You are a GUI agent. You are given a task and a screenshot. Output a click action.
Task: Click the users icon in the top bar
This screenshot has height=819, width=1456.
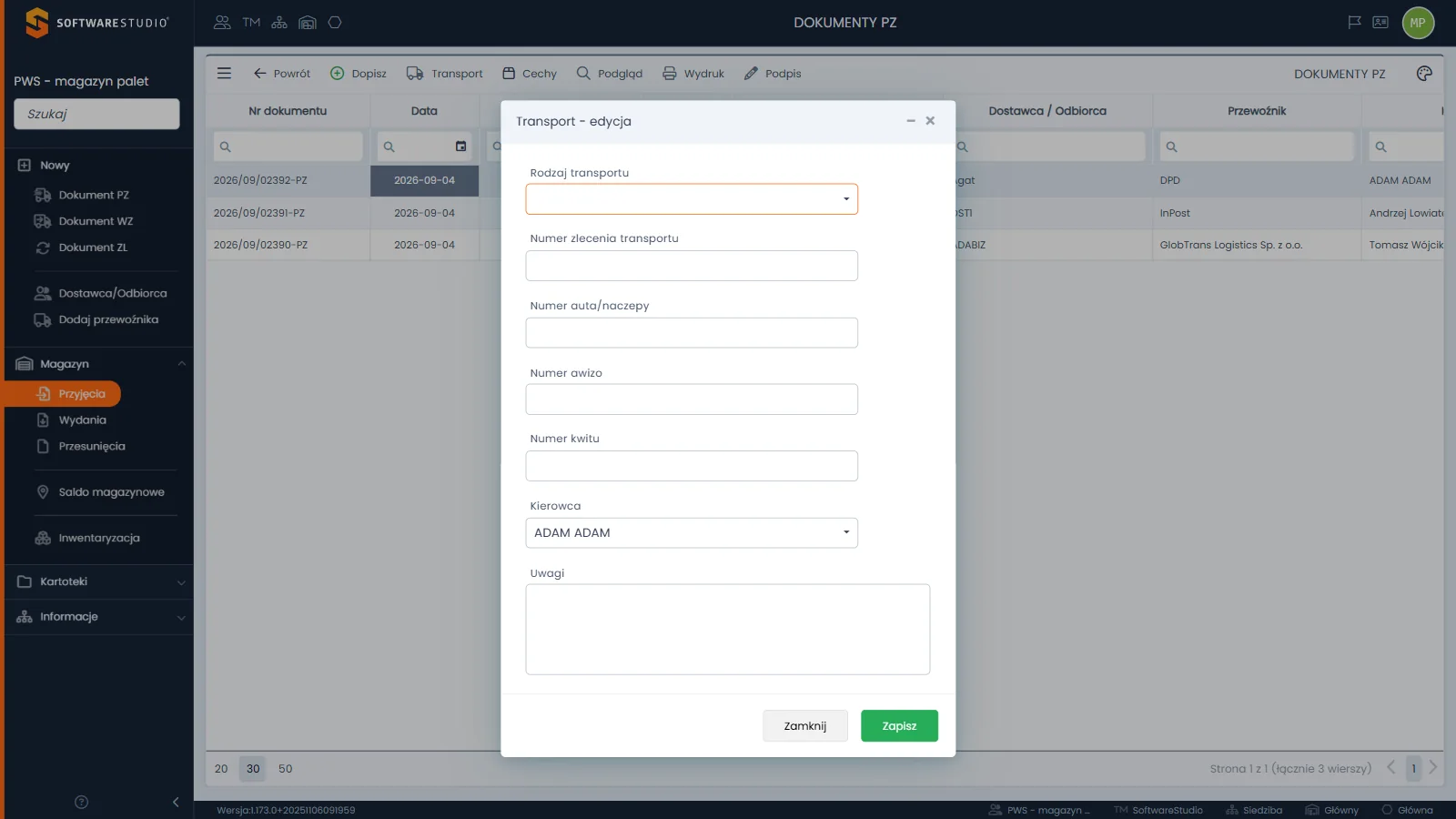coord(222,22)
